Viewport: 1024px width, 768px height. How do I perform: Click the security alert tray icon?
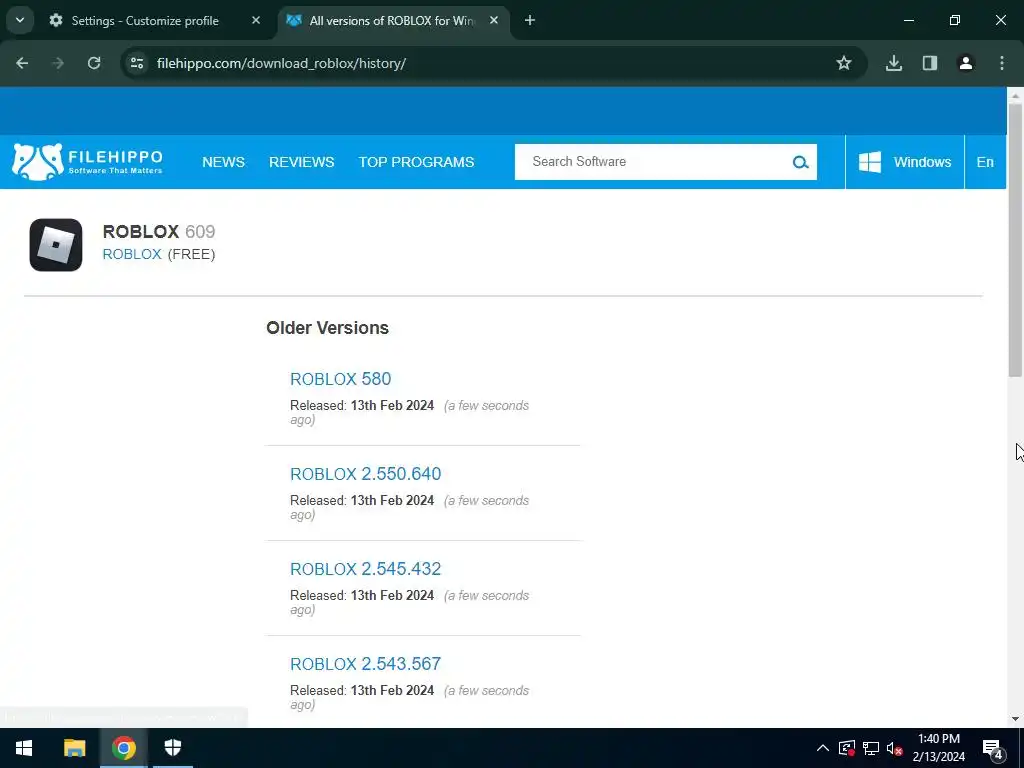pyautogui.click(x=847, y=748)
